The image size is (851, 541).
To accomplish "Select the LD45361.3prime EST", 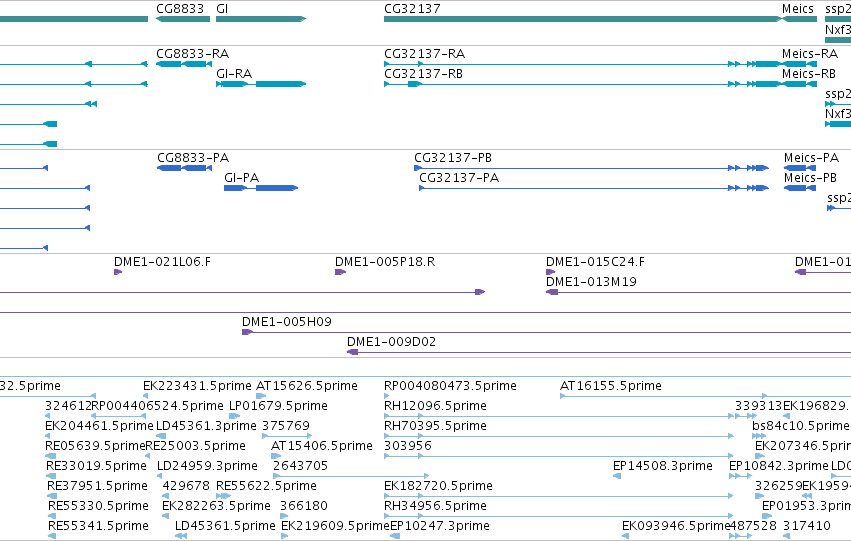I will coord(206,426).
